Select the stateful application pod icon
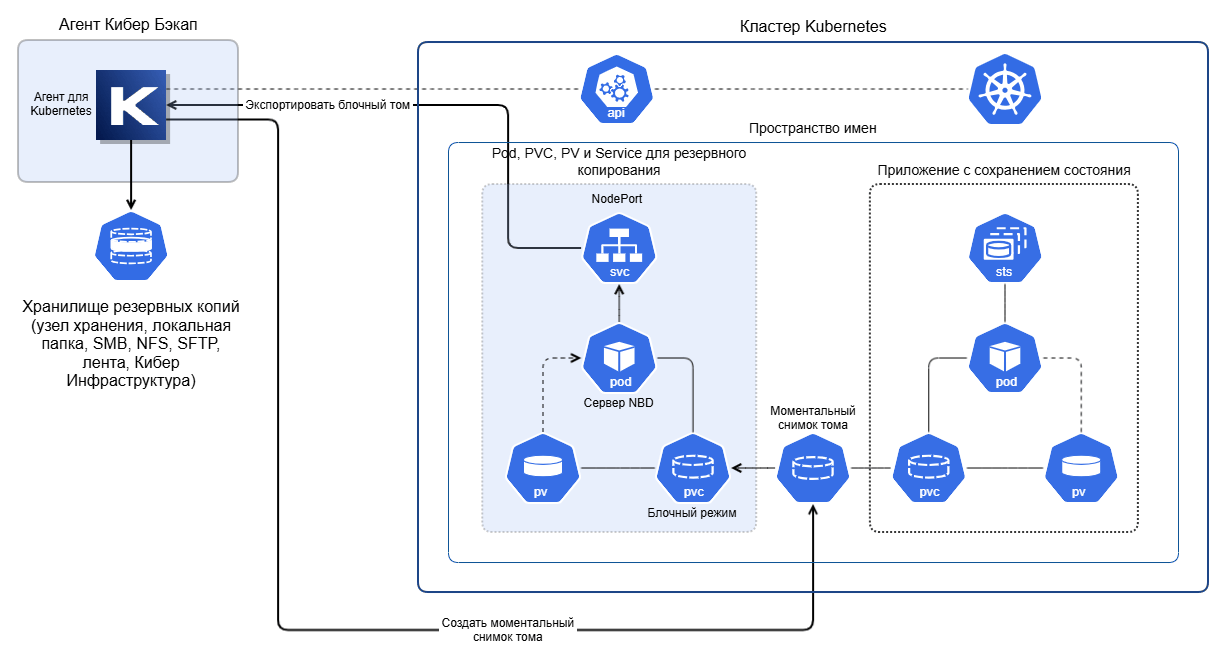1228x665 pixels. click(x=1005, y=360)
